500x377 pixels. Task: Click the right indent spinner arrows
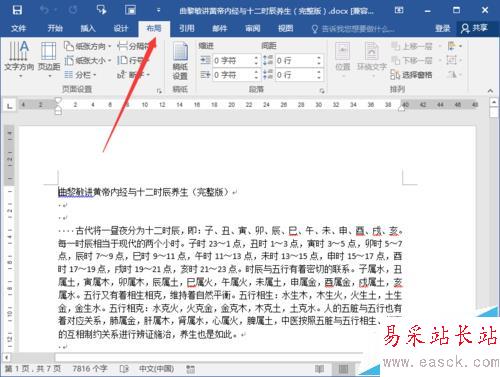[x=256, y=75]
